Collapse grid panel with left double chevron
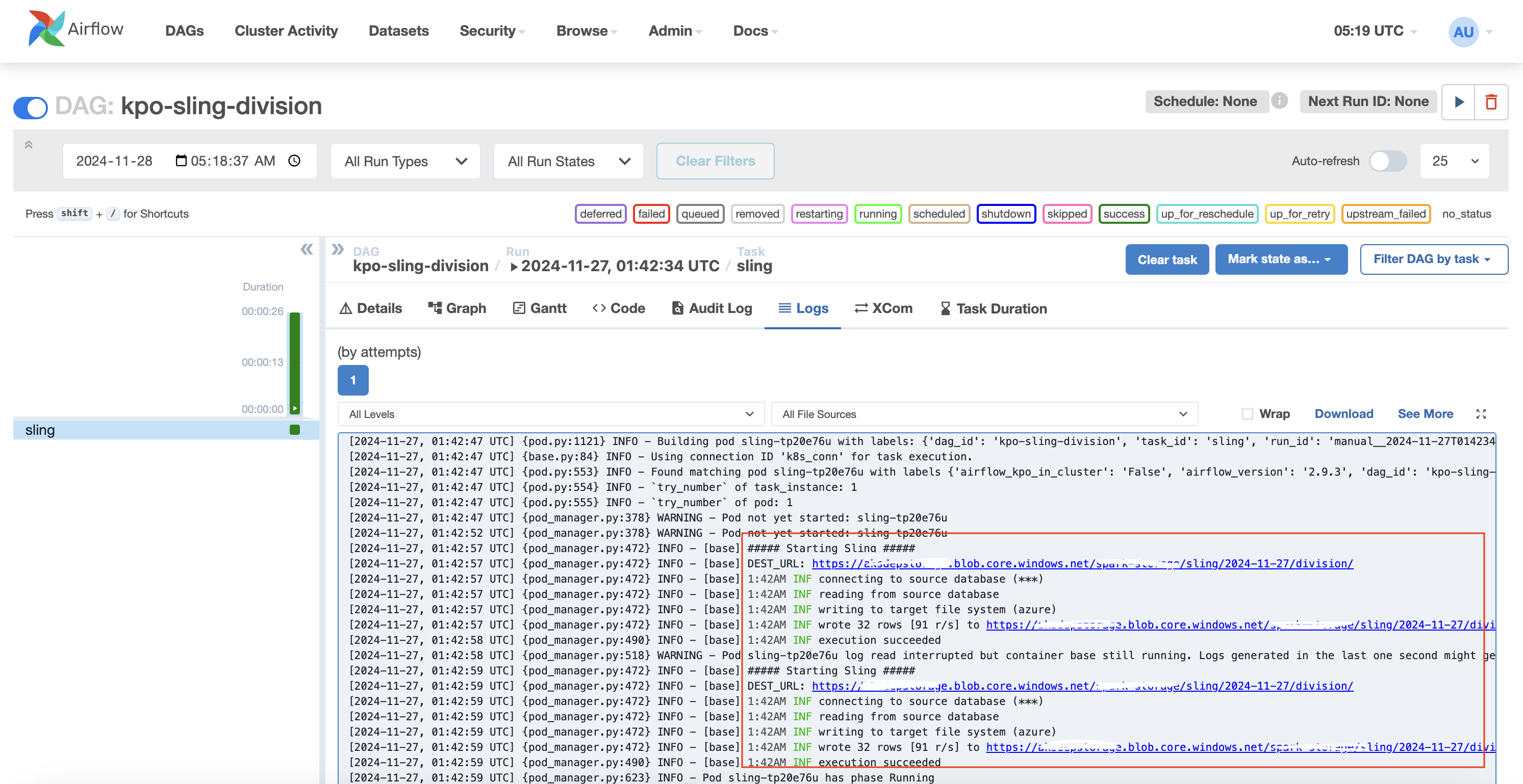The height and width of the screenshot is (784, 1523). coord(306,249)
